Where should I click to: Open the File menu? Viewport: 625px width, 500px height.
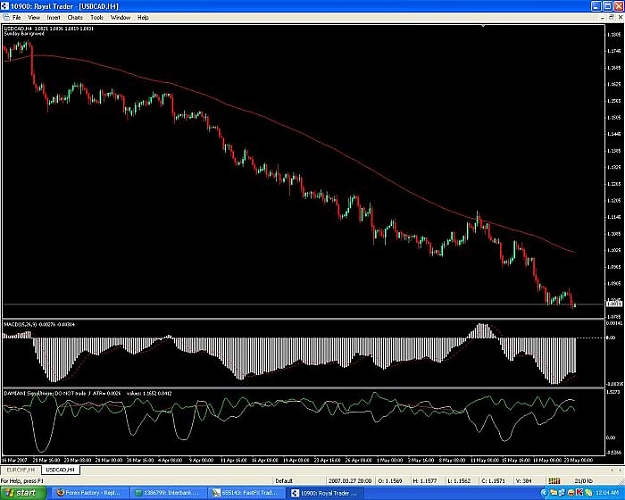point(16,18)
